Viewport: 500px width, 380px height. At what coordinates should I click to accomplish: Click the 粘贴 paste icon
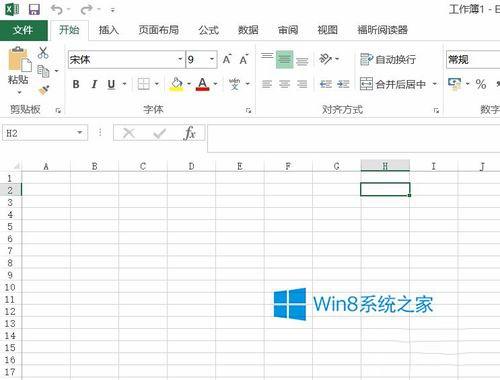[19, 59]
